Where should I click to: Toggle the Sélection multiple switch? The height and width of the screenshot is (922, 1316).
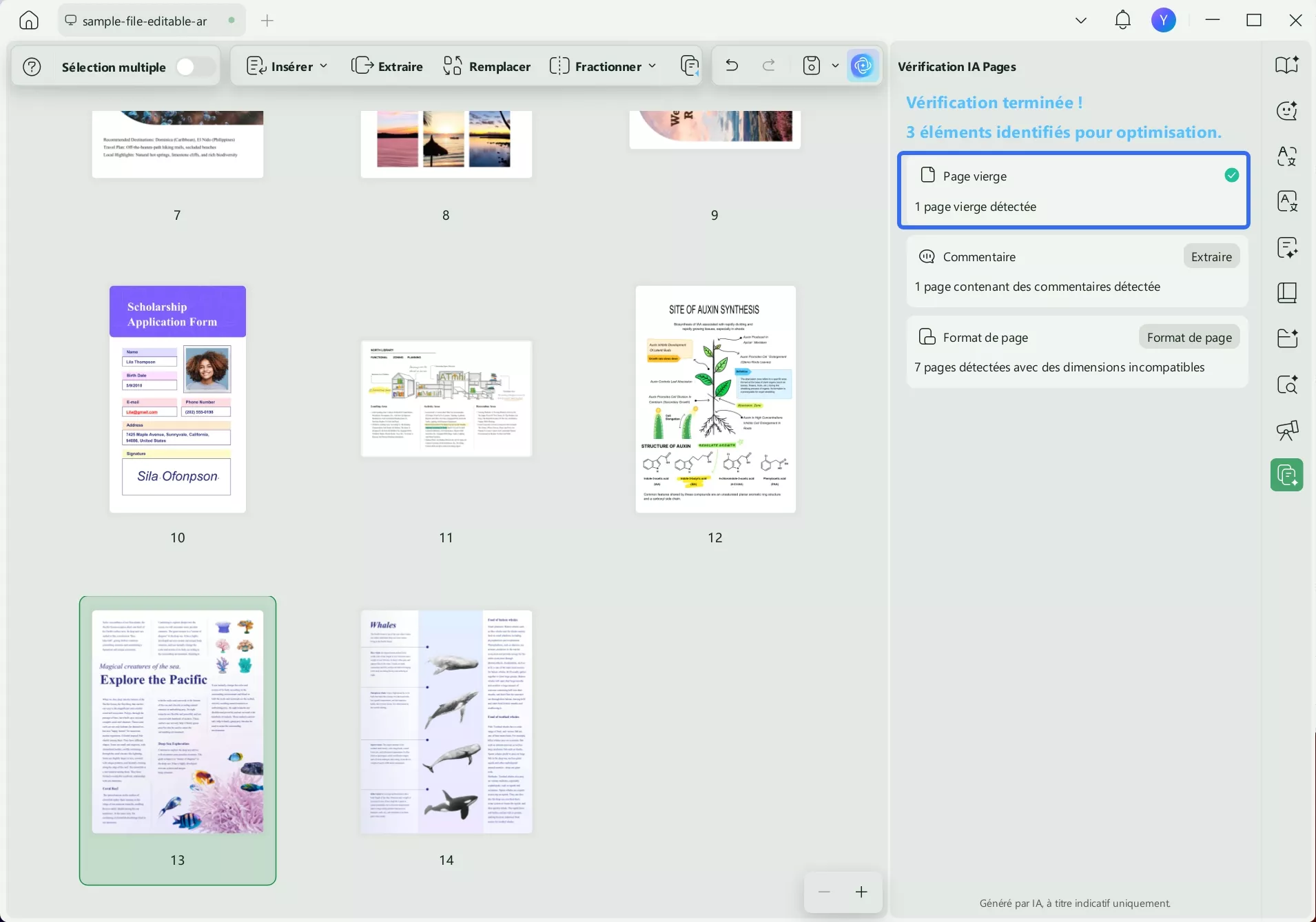click(x=195, y=67)
